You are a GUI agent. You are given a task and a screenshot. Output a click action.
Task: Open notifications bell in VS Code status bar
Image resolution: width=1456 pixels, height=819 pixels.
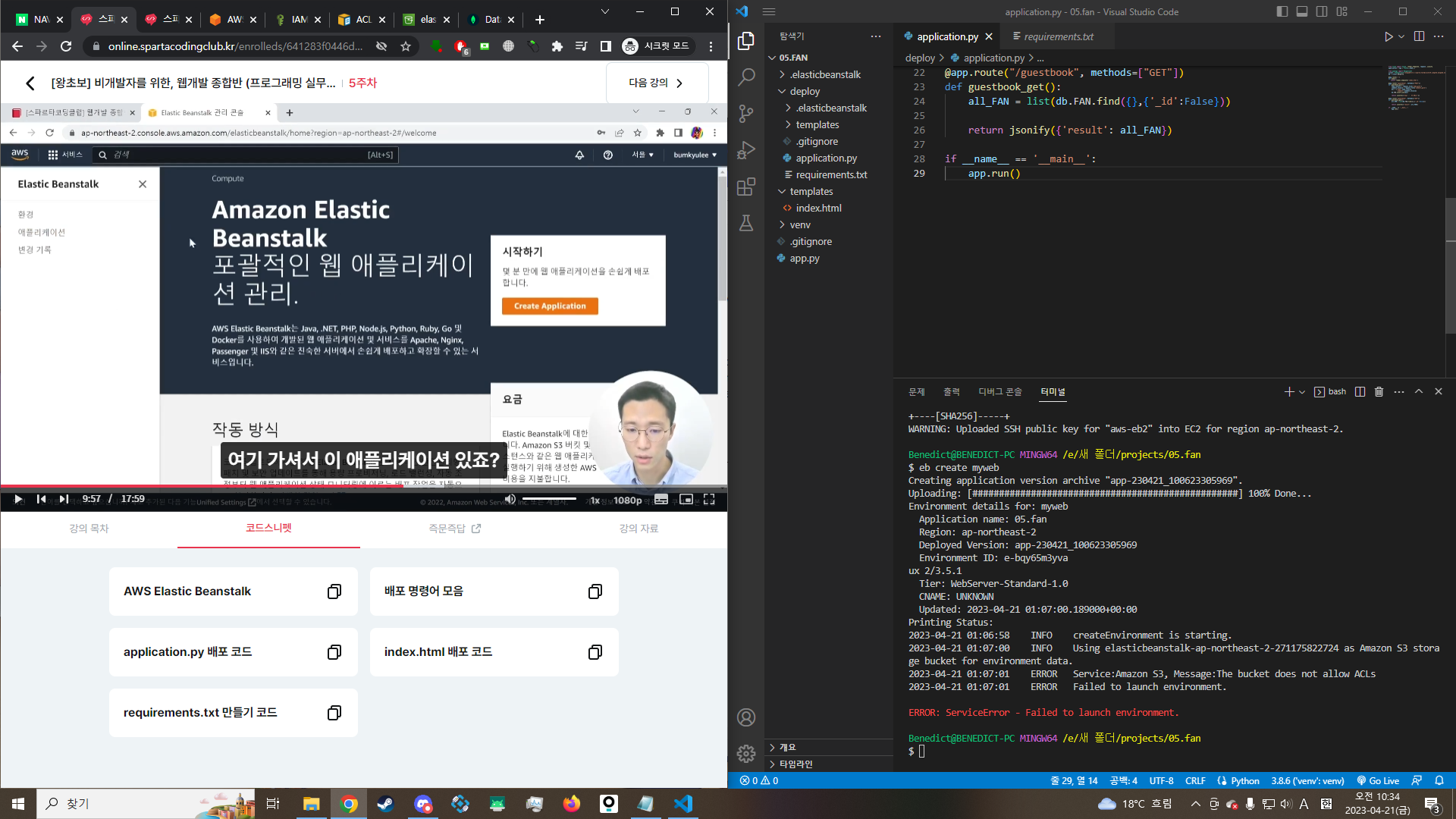(x=1439, y=780)
